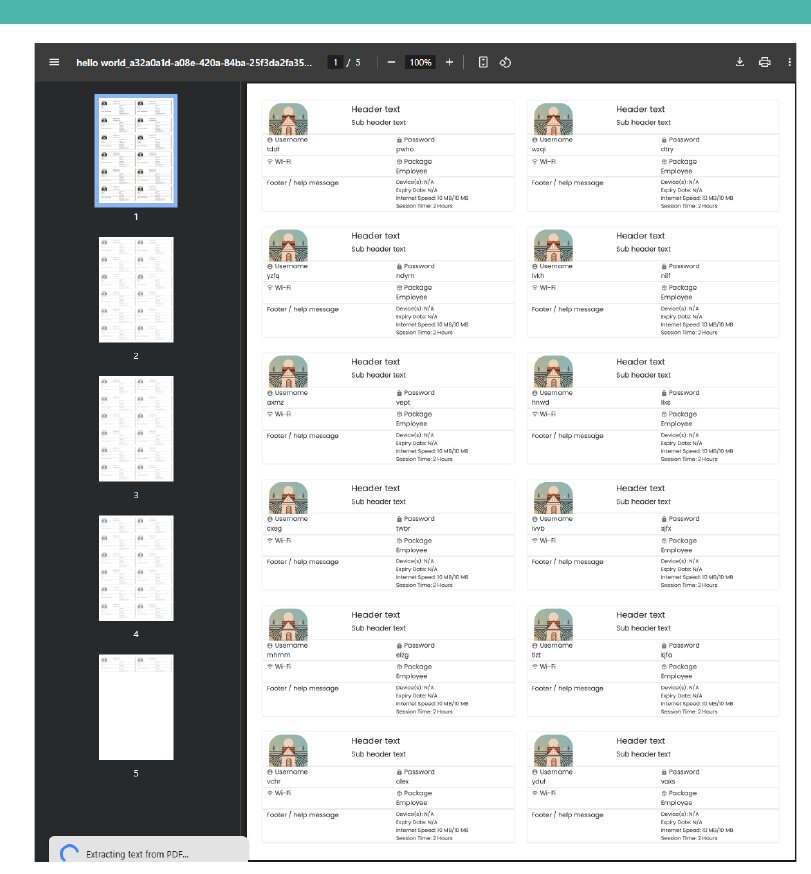This screenshot has width=811, height=874.
Task: Open the more actions three-dot menu
Action: pyautogui.click(x=789, y=62)
